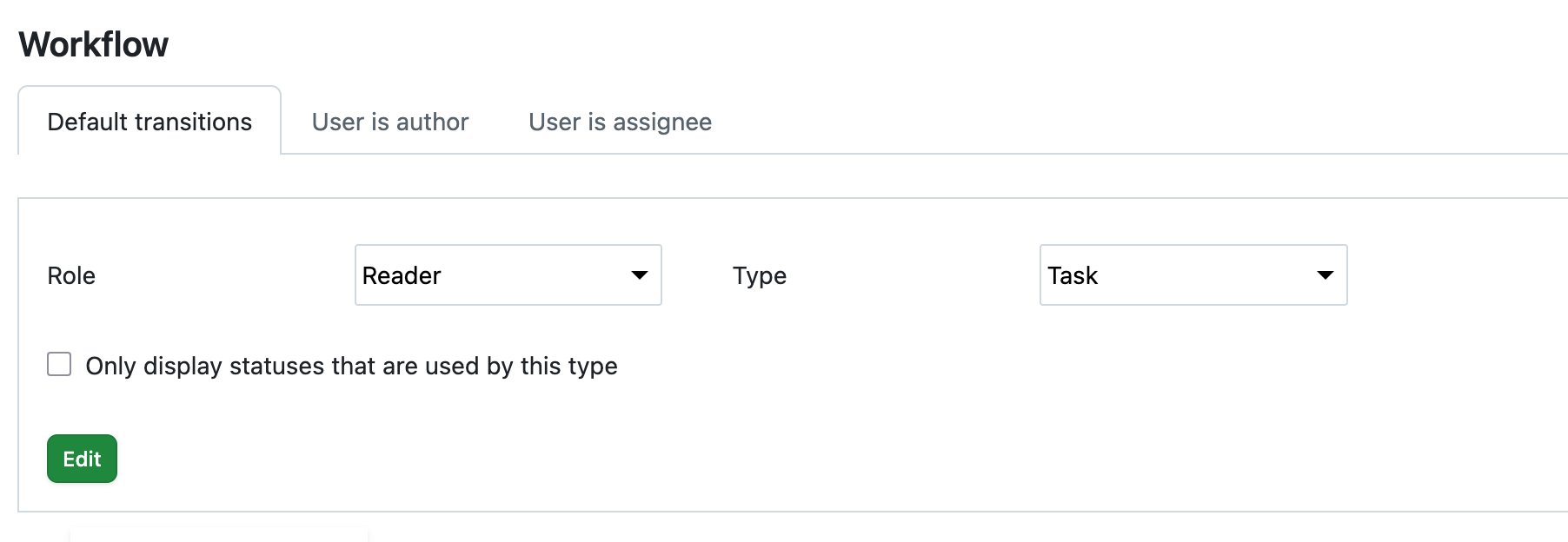Click the Workflow page heading
Image resolution: width=1568 pixels, height=542 pixels.
(94, 43)
